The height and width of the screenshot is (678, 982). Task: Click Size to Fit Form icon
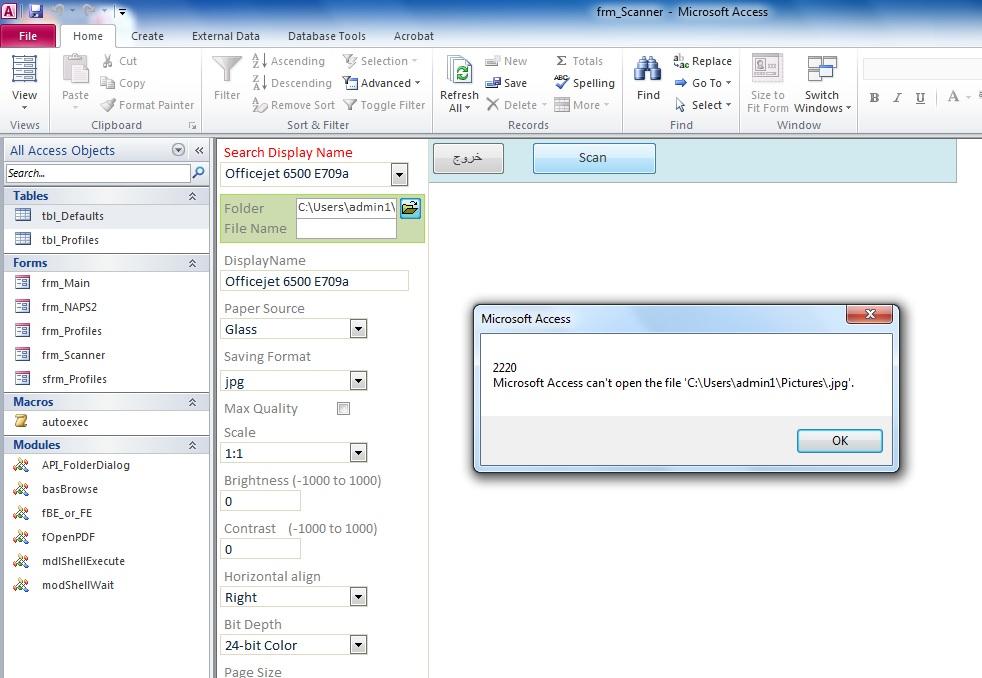pyautogui.click(x=767, y=68)
